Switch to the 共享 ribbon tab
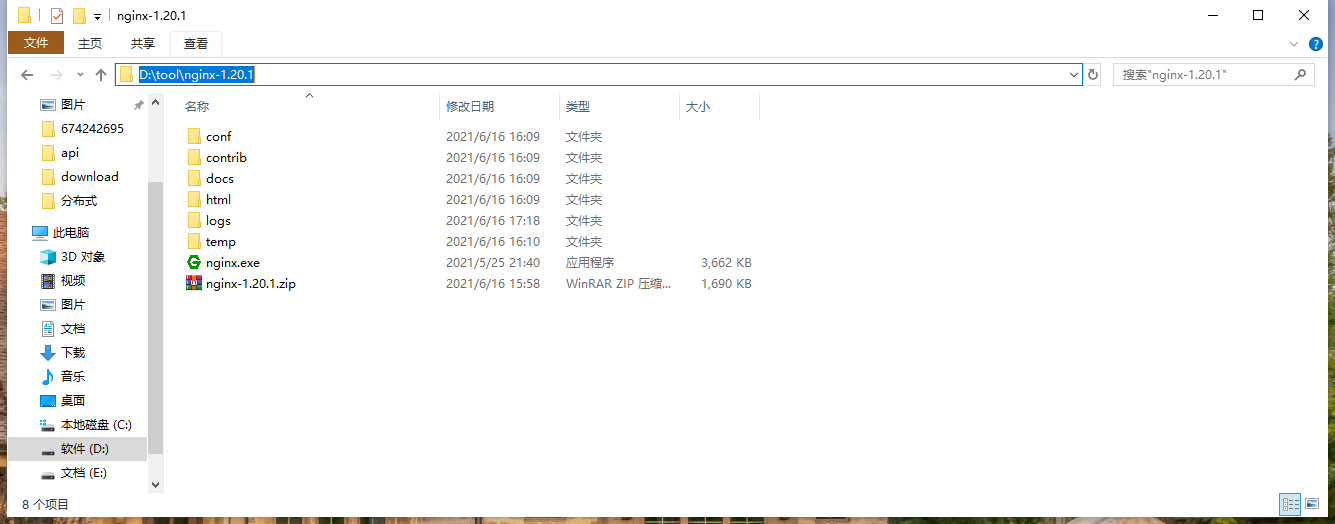The image size is (1335, 524). [143, 43]
